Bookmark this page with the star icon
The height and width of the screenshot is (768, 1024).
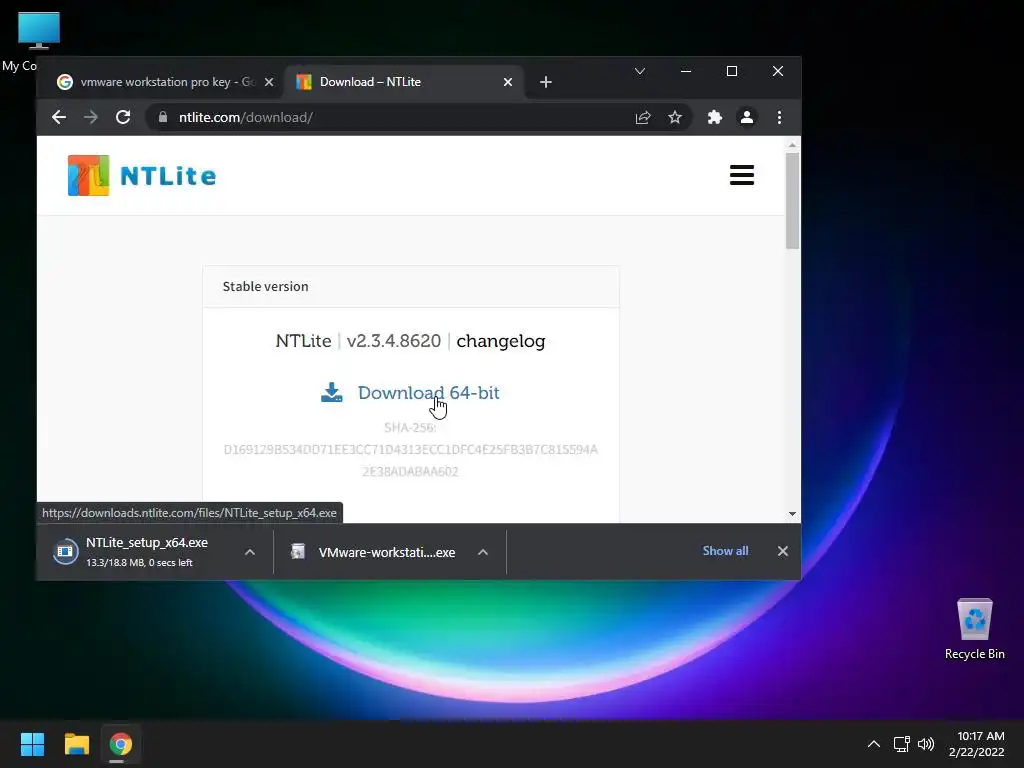(675, 118)
